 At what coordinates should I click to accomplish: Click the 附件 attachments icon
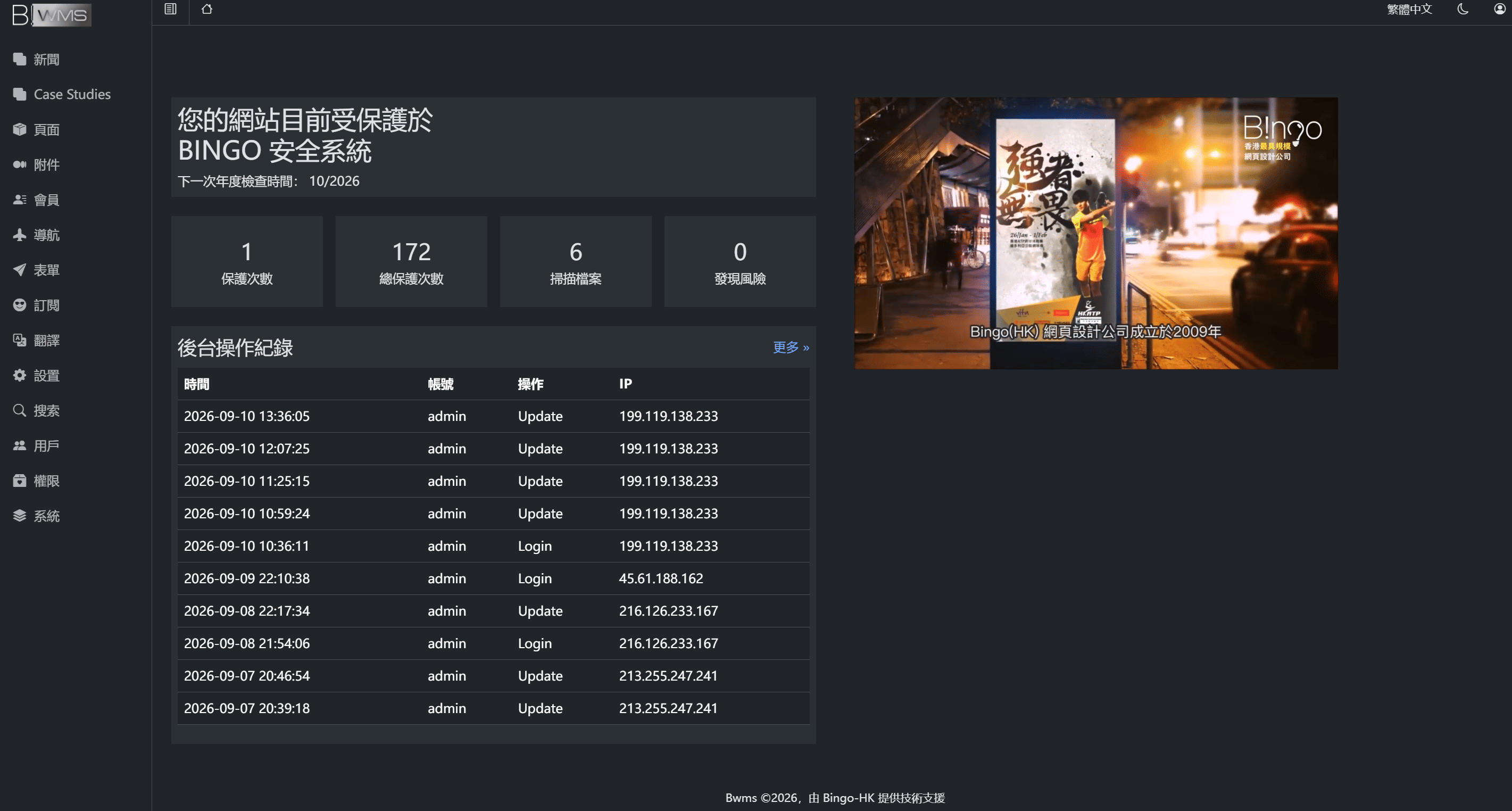coord(19,164)
